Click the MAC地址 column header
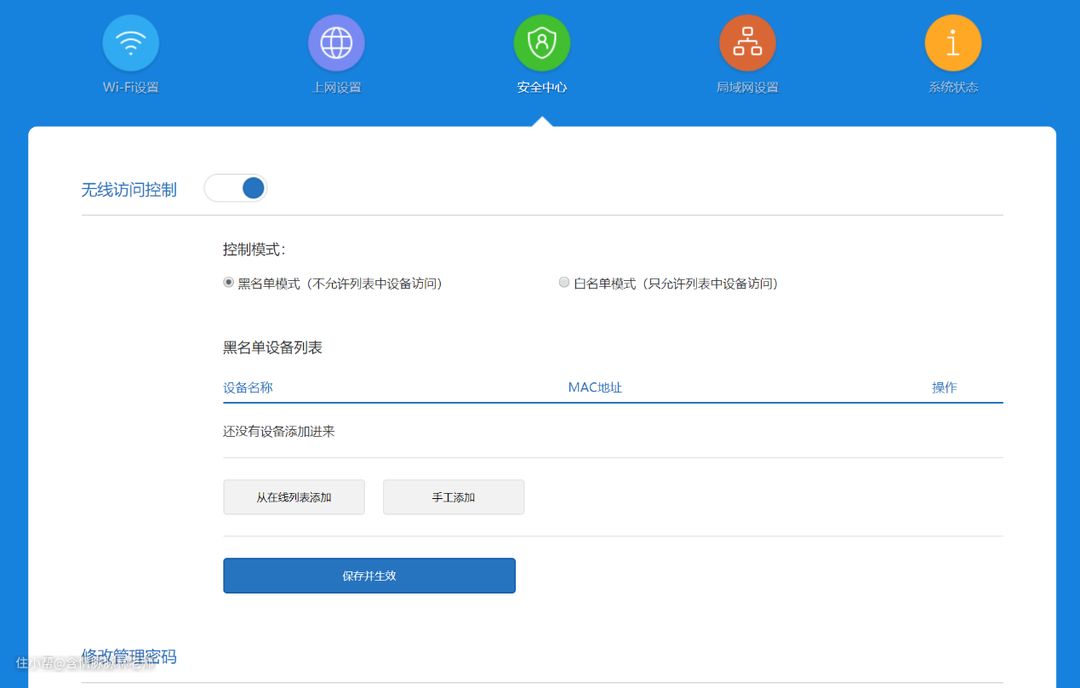 pos(595,388)
